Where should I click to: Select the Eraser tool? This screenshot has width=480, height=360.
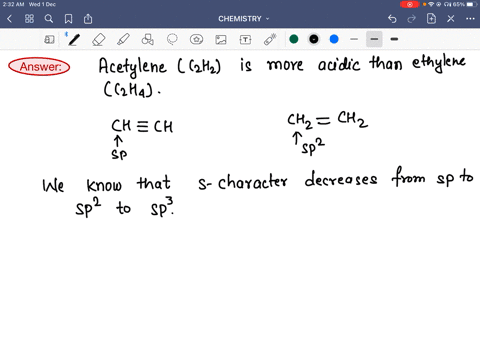tap(99, 40)
